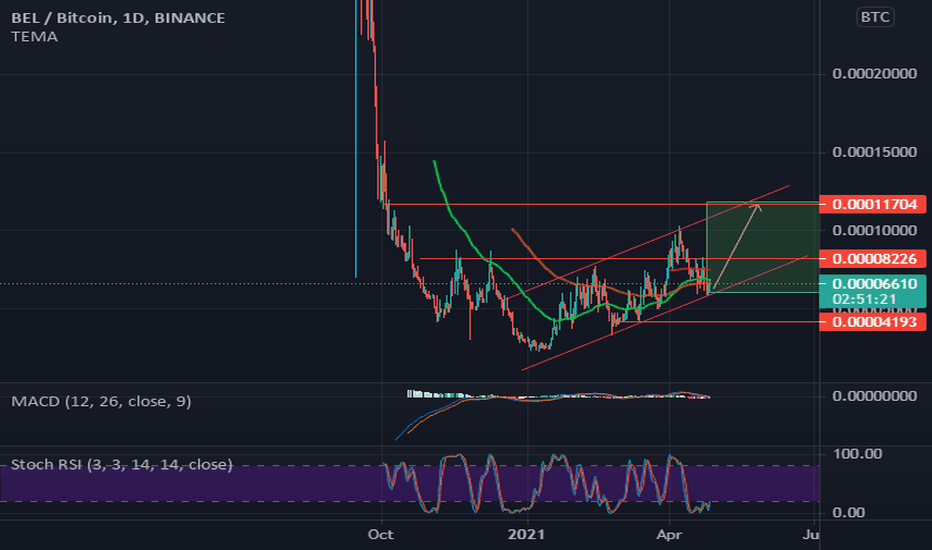Select the green long position projection box
Image resolution: width=932 pixels, height=550 pixels.
pos(763,247)
